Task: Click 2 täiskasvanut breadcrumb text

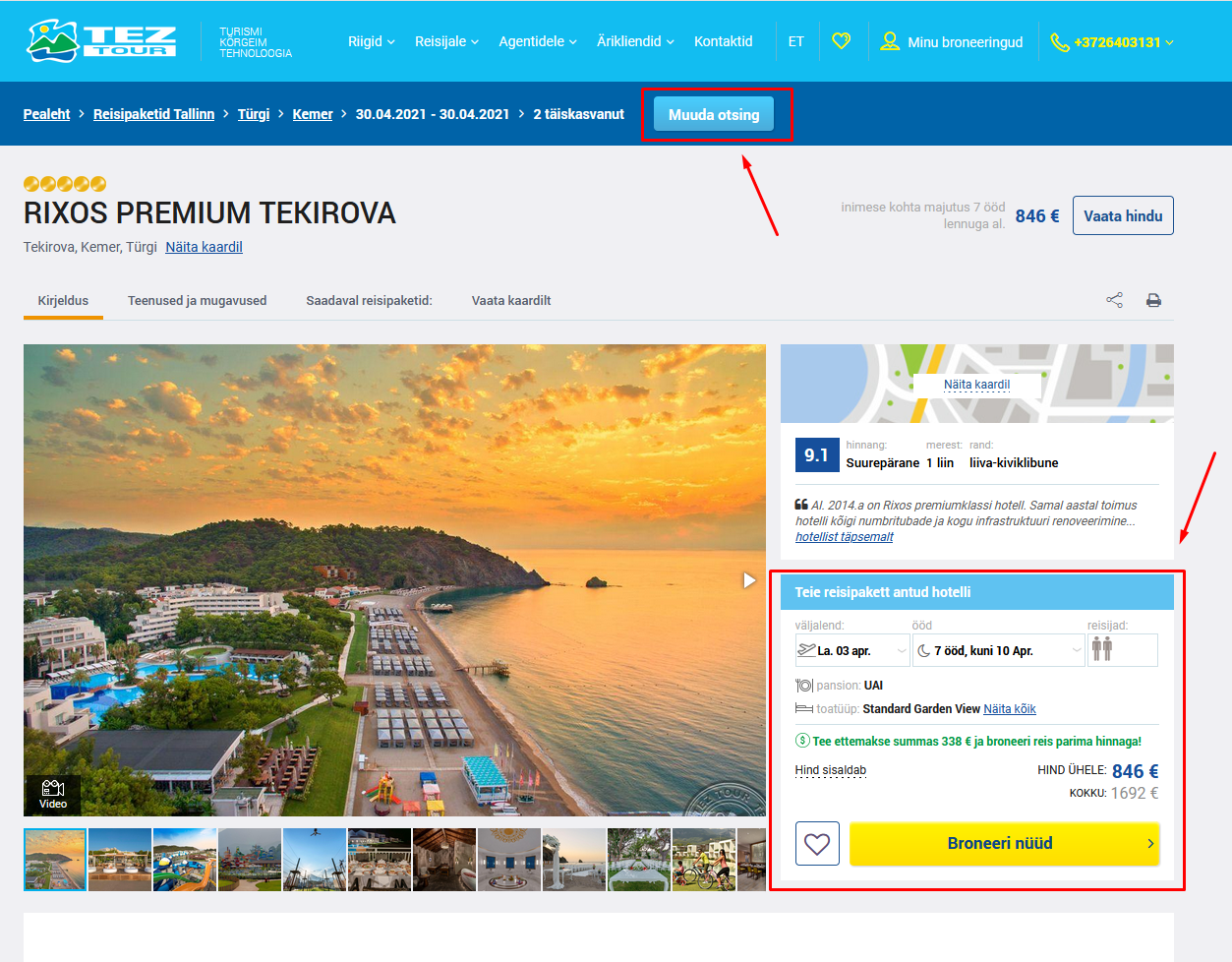Action: click(579, 114)
